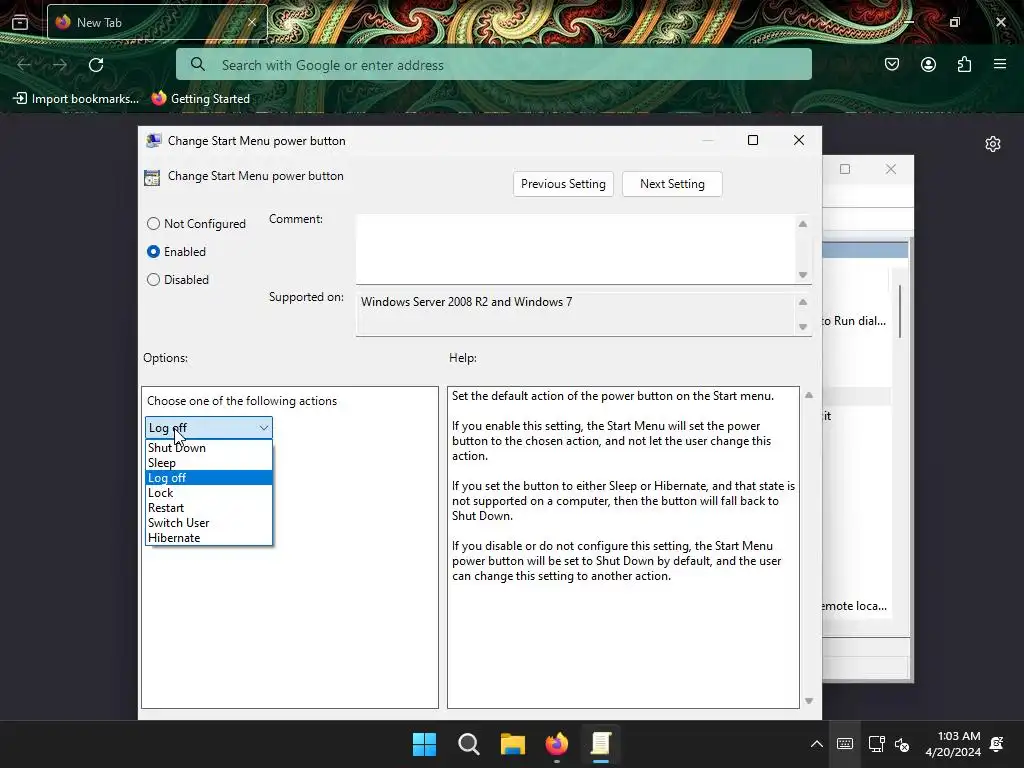Choose Hibernate from the action list
The width and height of the screenshot is (1024, 768).
tap(208, 537)
